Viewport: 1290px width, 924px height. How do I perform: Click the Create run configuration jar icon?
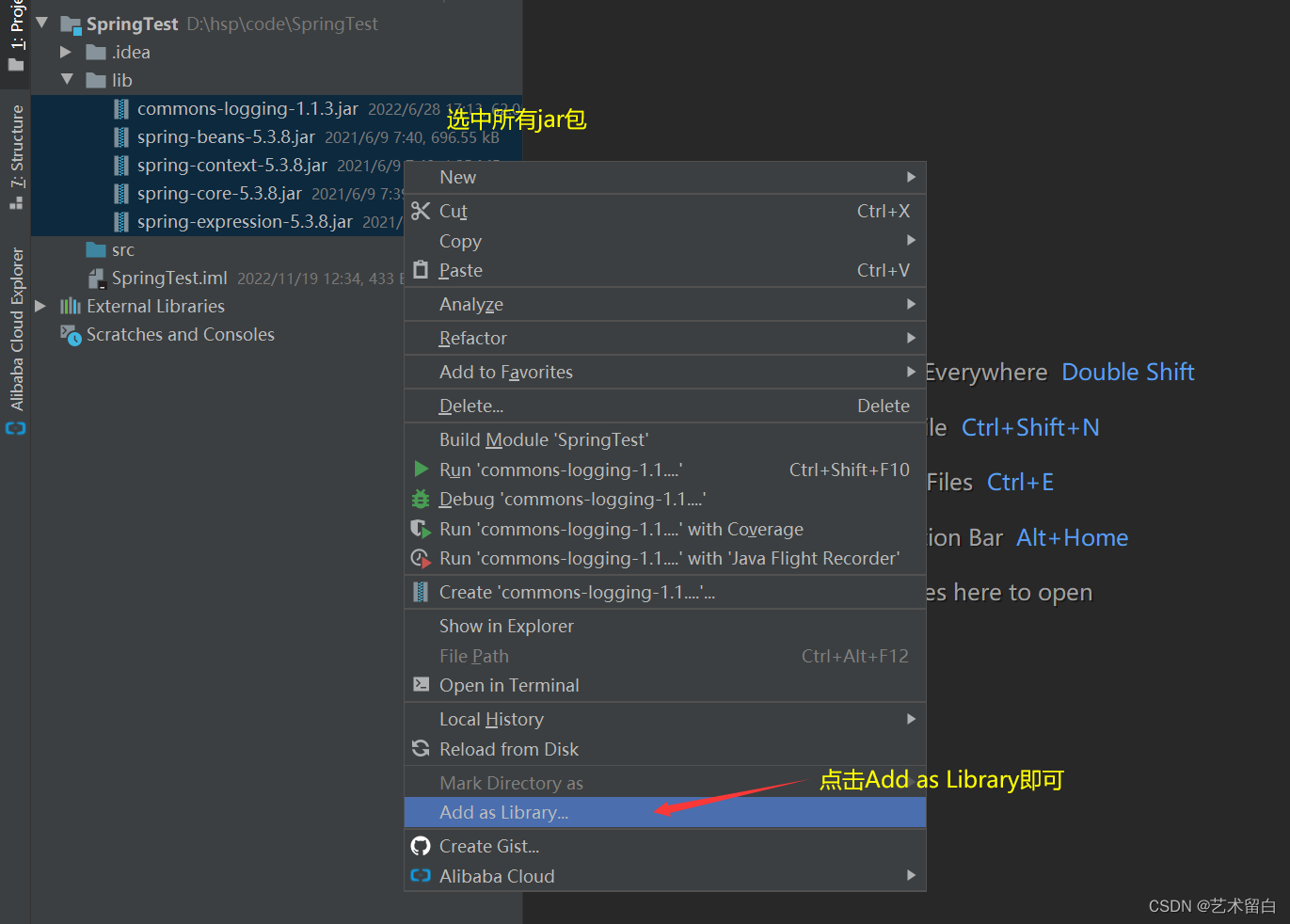pos(421,592)
